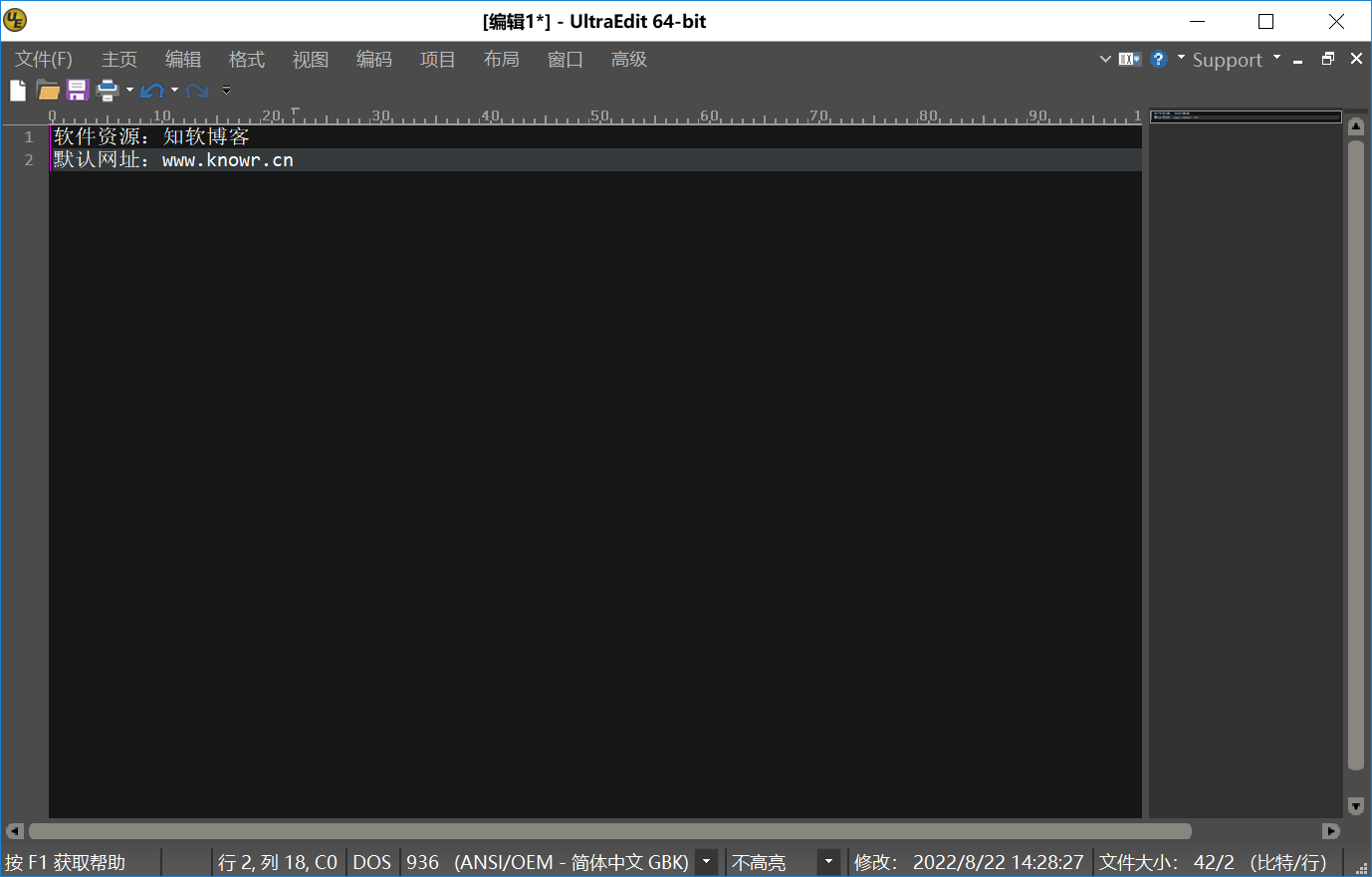Click the UltraEdit application logo icon
The width and height of the screenshot is (1372, 877).
pyautogui.click(x=15, y=21)
